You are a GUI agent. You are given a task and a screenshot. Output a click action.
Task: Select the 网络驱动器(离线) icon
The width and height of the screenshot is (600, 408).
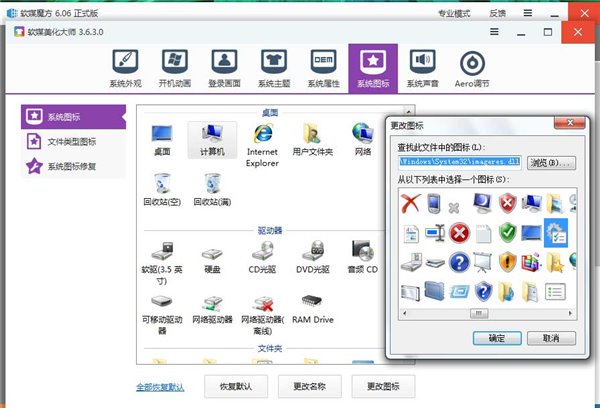[262, 314]
